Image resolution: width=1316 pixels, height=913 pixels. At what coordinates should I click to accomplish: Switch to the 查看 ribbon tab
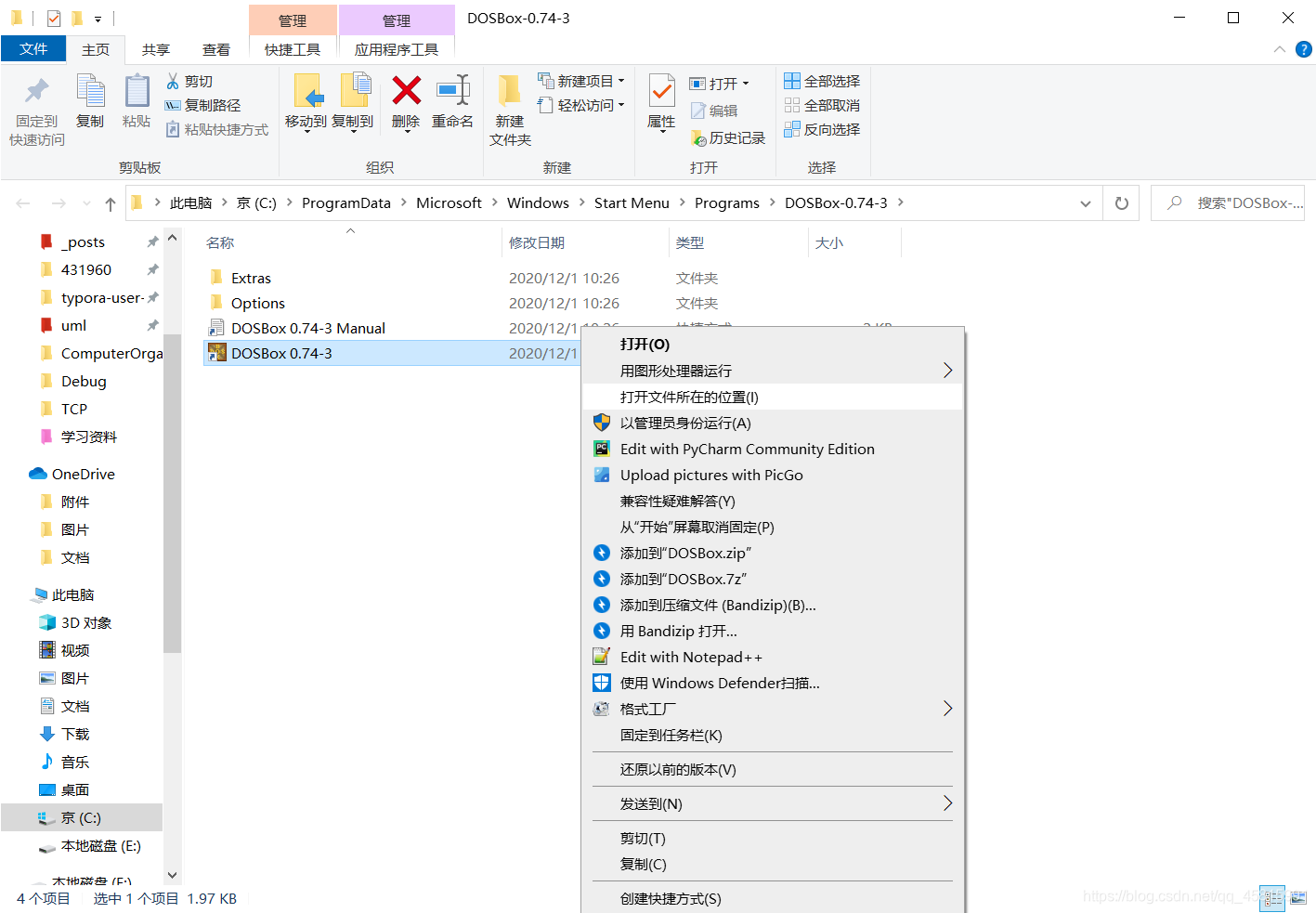click(x=215, y=49)
